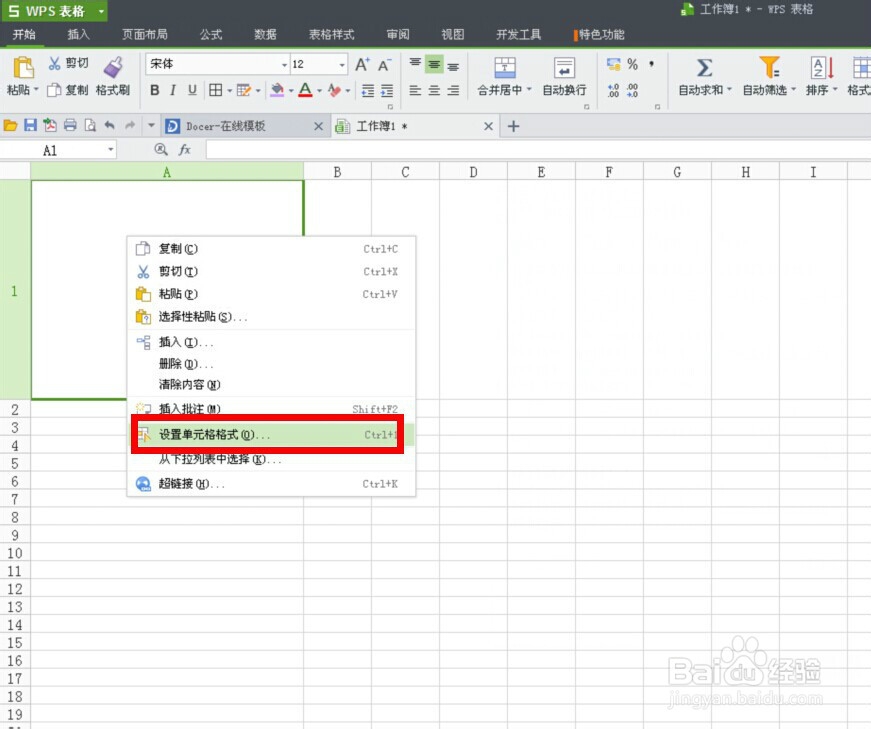871x729 pixels.
Task: Toggle center text horizontally
Action: click(x=434, y=90)
